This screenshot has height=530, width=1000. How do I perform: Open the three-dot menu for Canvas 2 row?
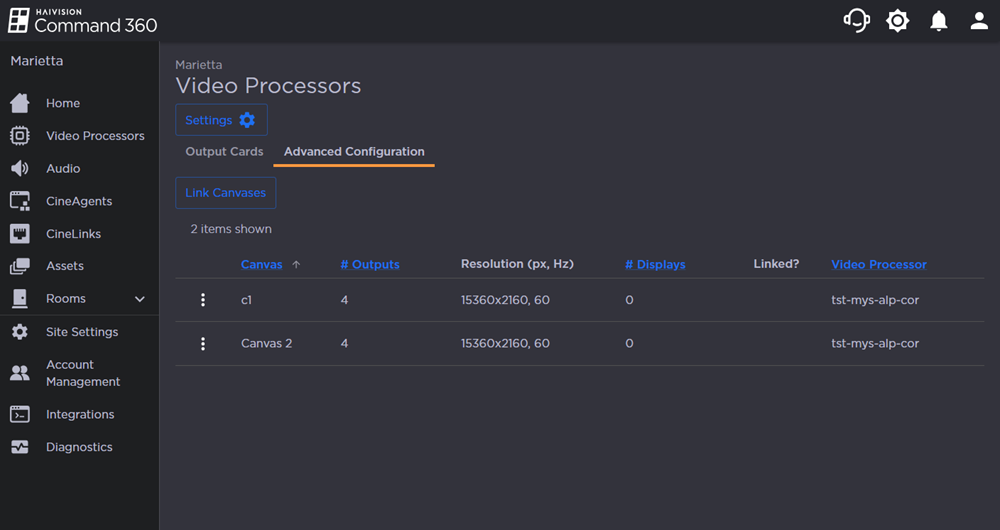click(203, 344)
